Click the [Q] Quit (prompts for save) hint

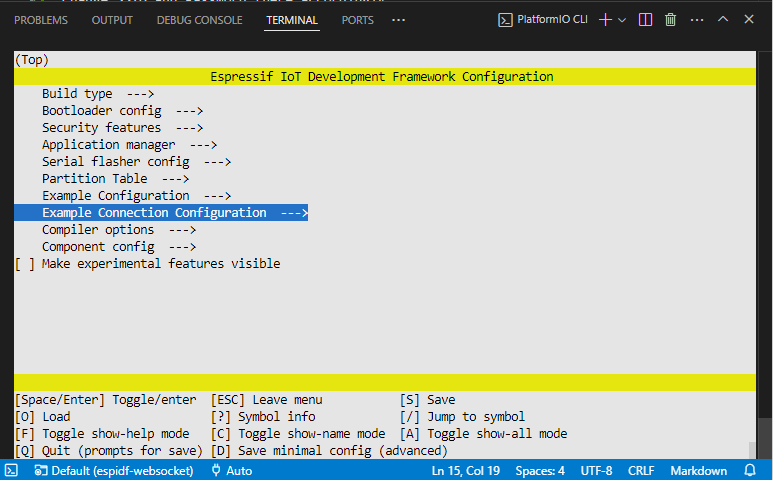click(108, 451)
